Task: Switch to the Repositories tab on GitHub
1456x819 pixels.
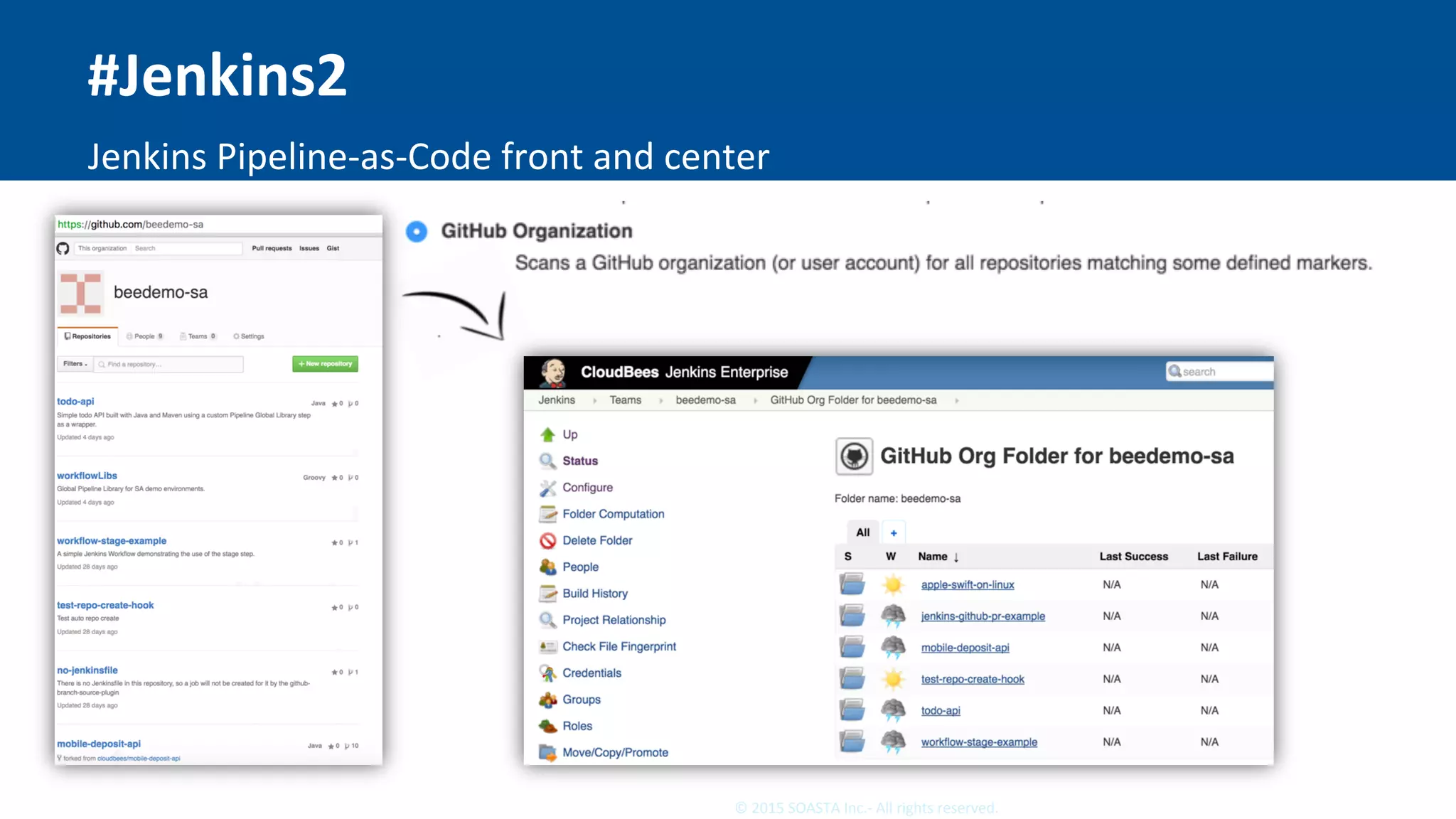Action: click(87, 336)
